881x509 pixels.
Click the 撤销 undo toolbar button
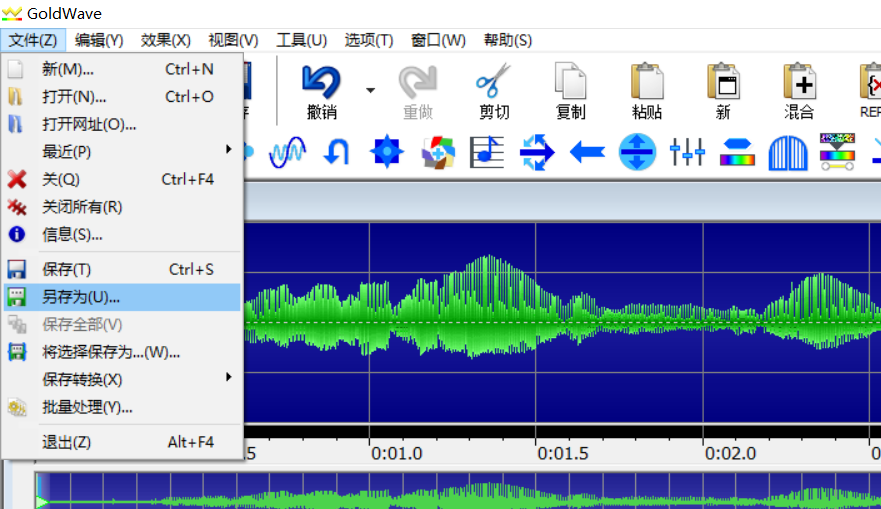coord(321,92)
